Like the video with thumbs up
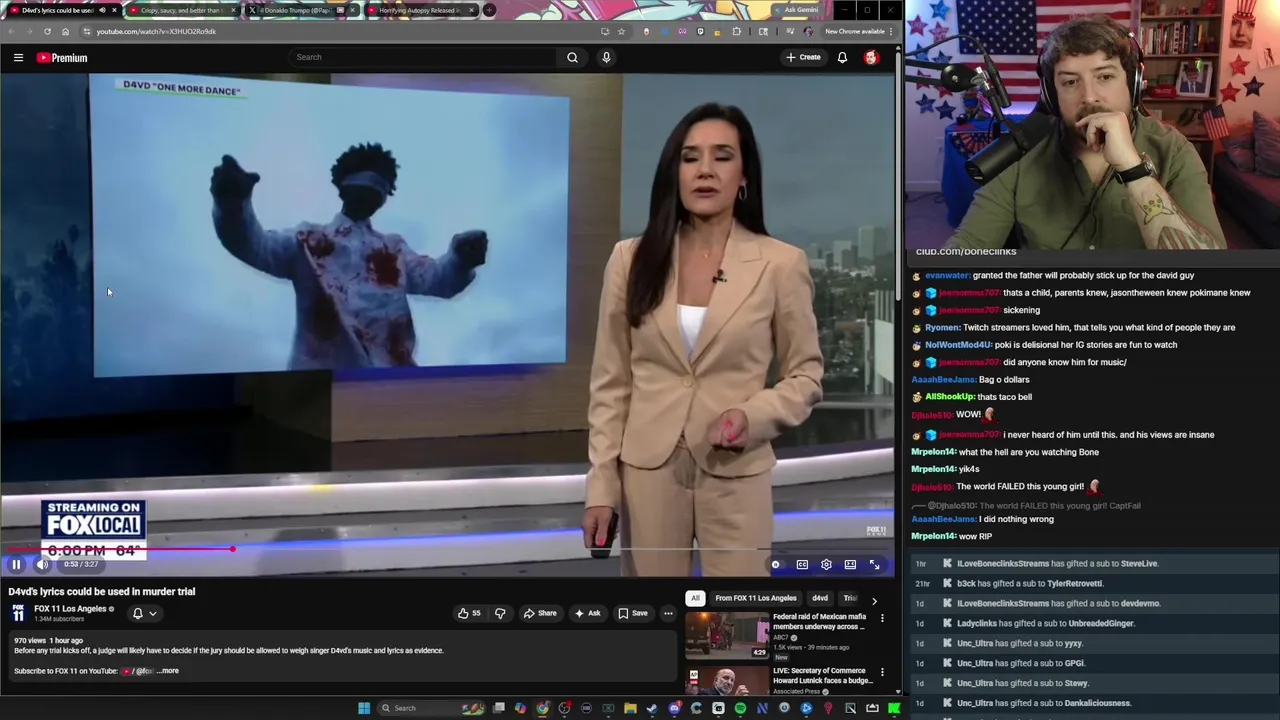1280x720 pixels. [x=469, y=613]
